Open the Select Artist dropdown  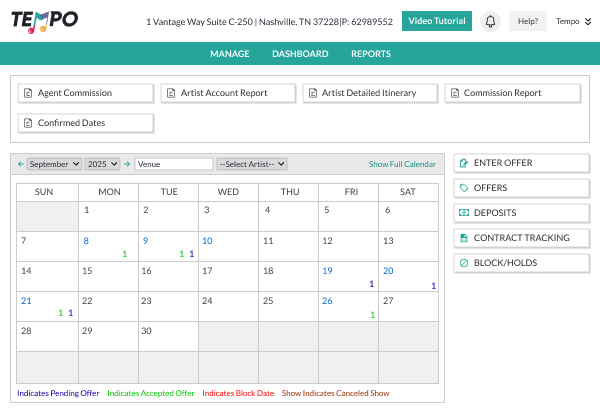(x=252, y=164)
